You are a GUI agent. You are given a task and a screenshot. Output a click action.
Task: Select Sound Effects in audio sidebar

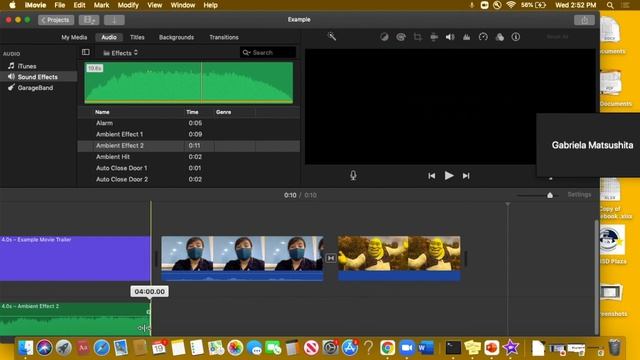pyautogui.click(x=38, y=77)
